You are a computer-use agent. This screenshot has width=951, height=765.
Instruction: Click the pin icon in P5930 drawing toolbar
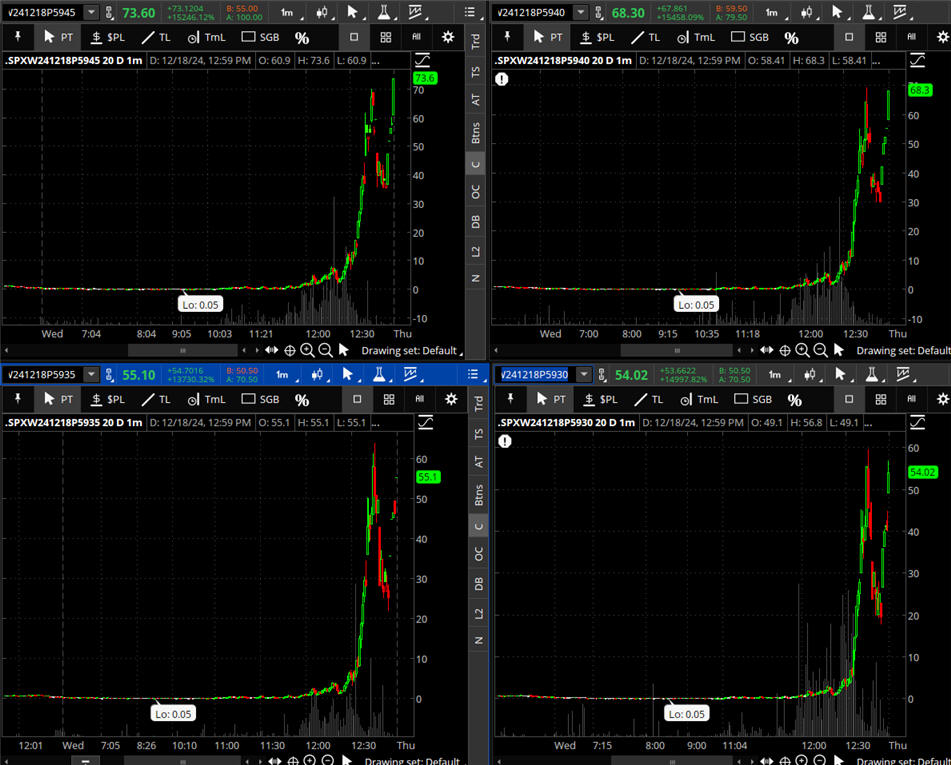(511, 399)
